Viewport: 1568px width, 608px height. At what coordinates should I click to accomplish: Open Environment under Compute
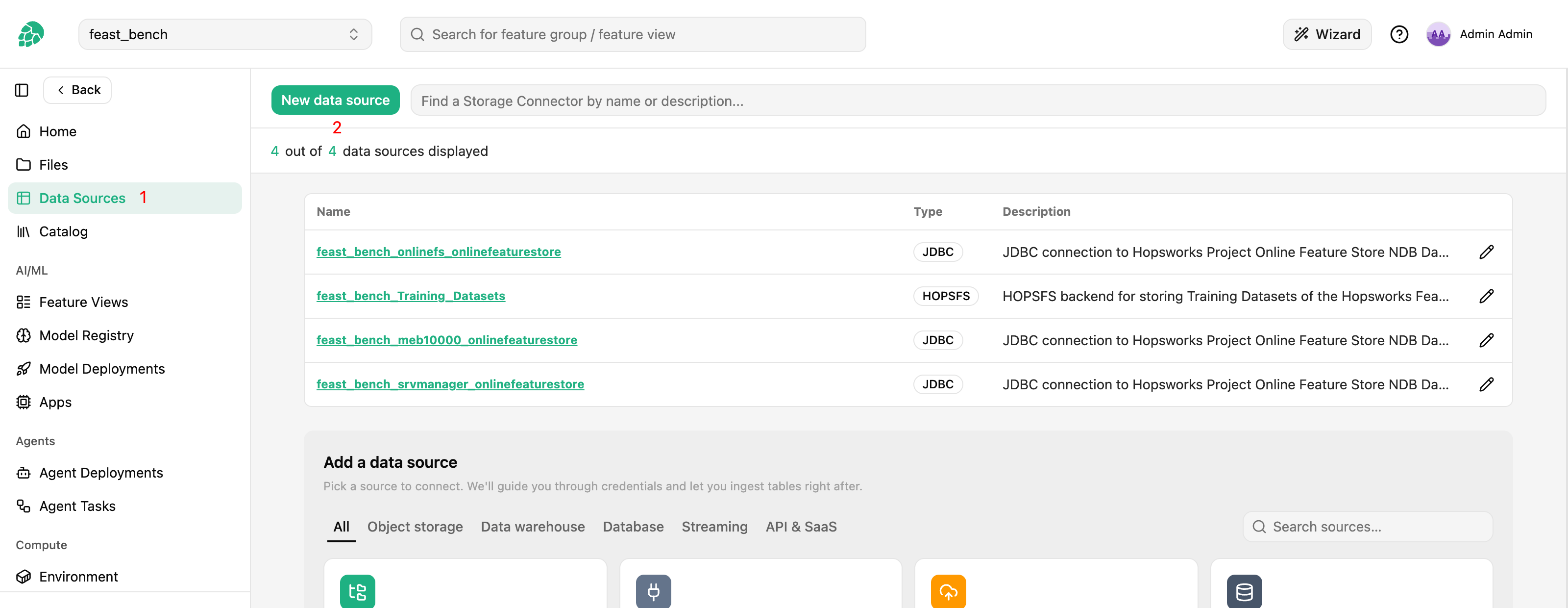tap(125, 576)
